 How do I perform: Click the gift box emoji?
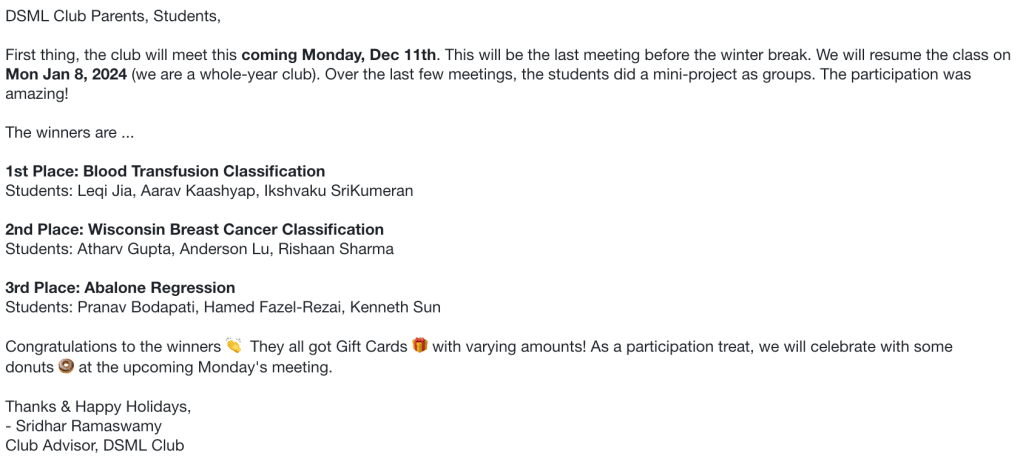pyautogui.click(x=420, y=347)
